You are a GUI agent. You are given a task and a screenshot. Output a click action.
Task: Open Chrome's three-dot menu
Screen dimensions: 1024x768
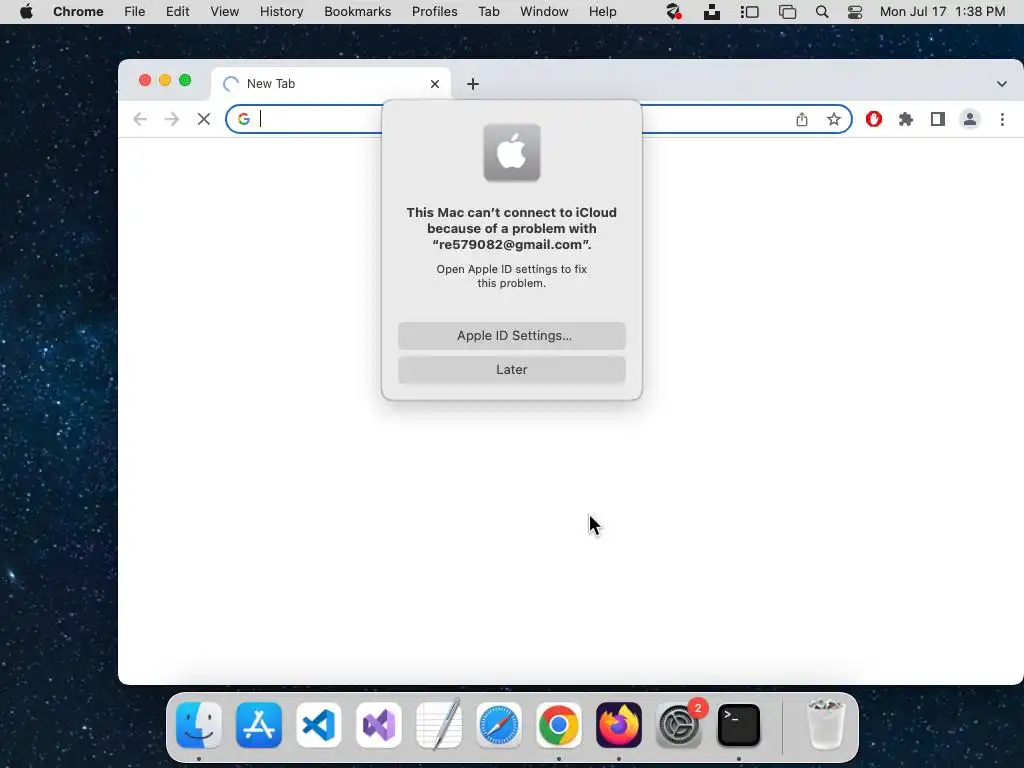click(1002, 119)
